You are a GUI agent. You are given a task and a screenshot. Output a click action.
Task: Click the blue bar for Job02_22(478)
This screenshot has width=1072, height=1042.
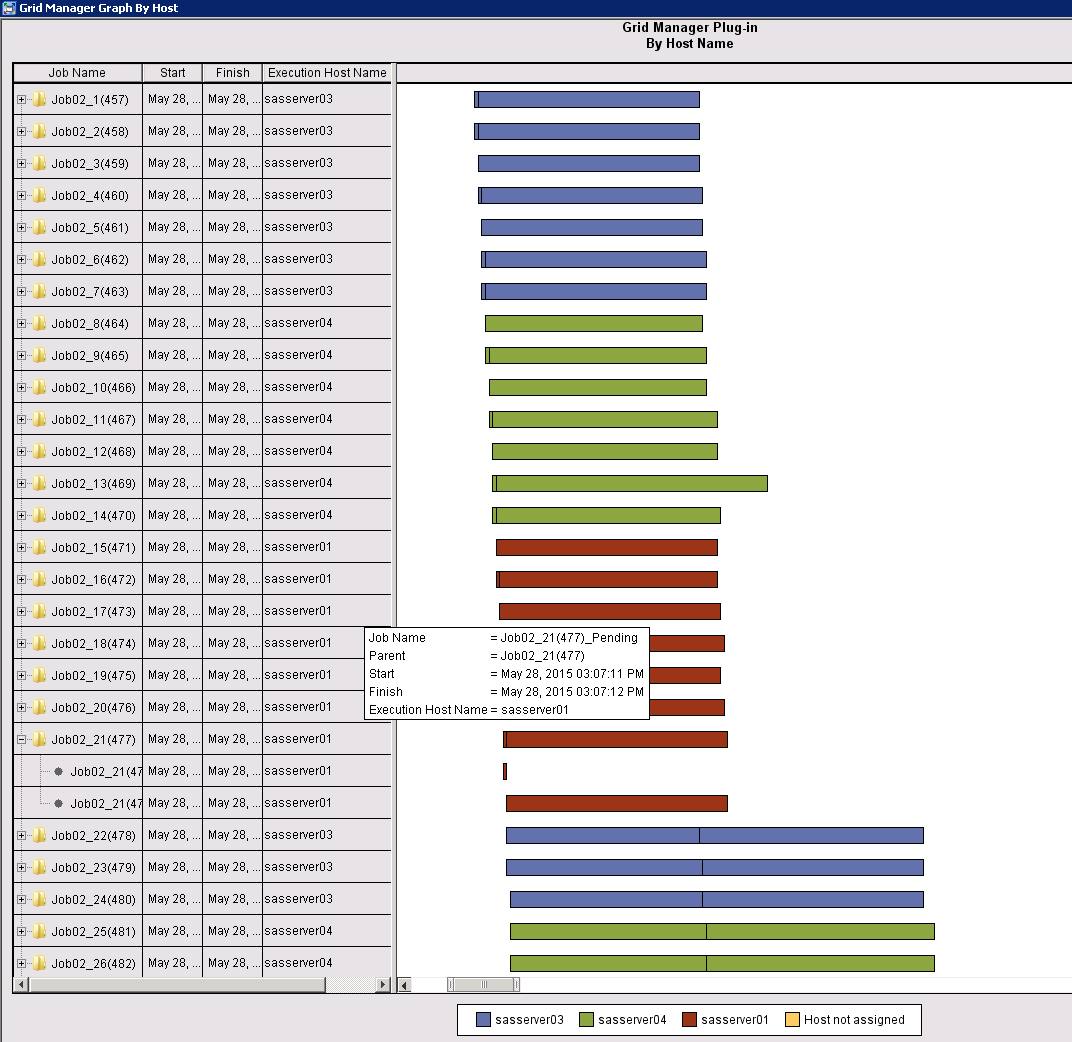[714, 836]
